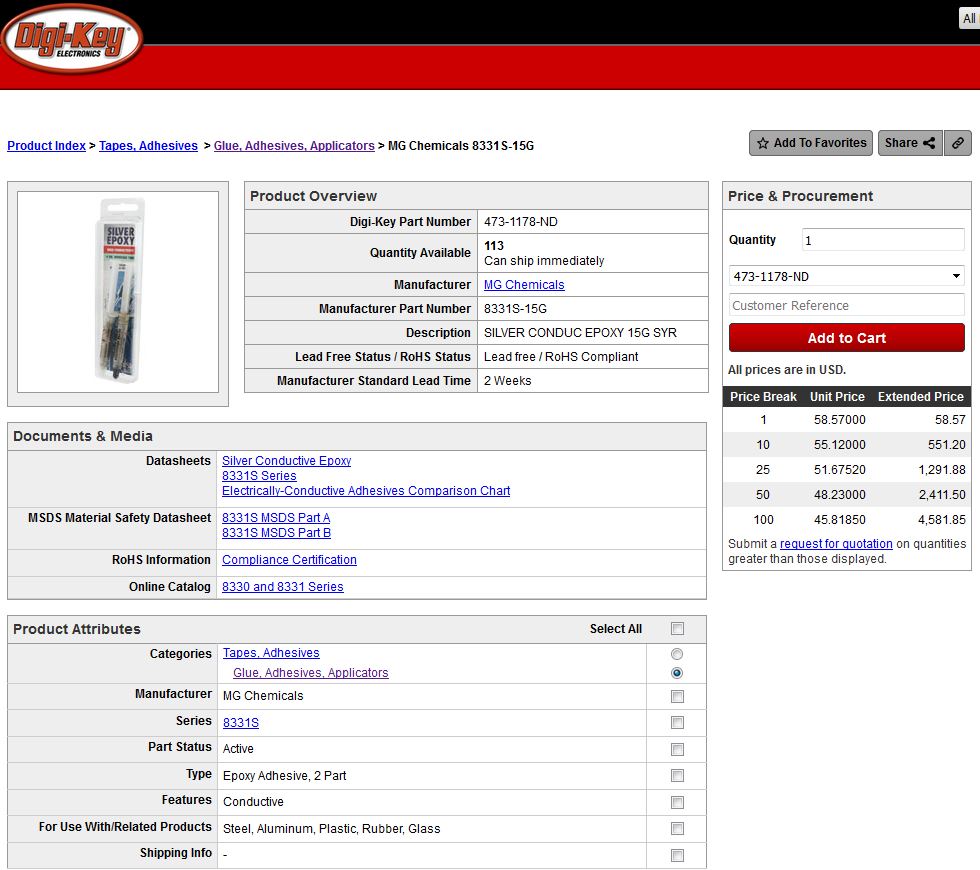The width and height of the screenshot is (980, 870).
Task: Open 8330 and 8331 Series catalog link
Action: point(282,587)
